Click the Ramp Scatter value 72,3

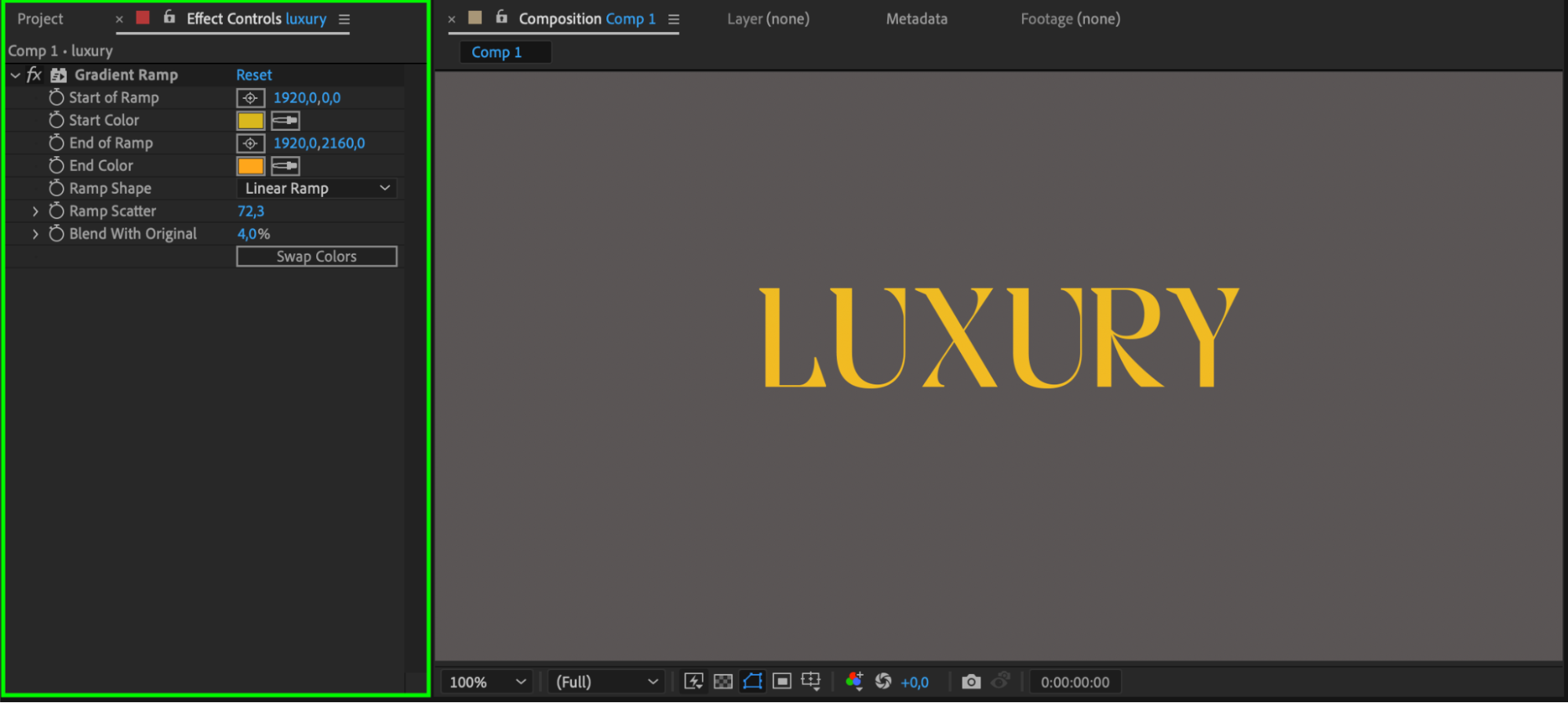(251, 211)
